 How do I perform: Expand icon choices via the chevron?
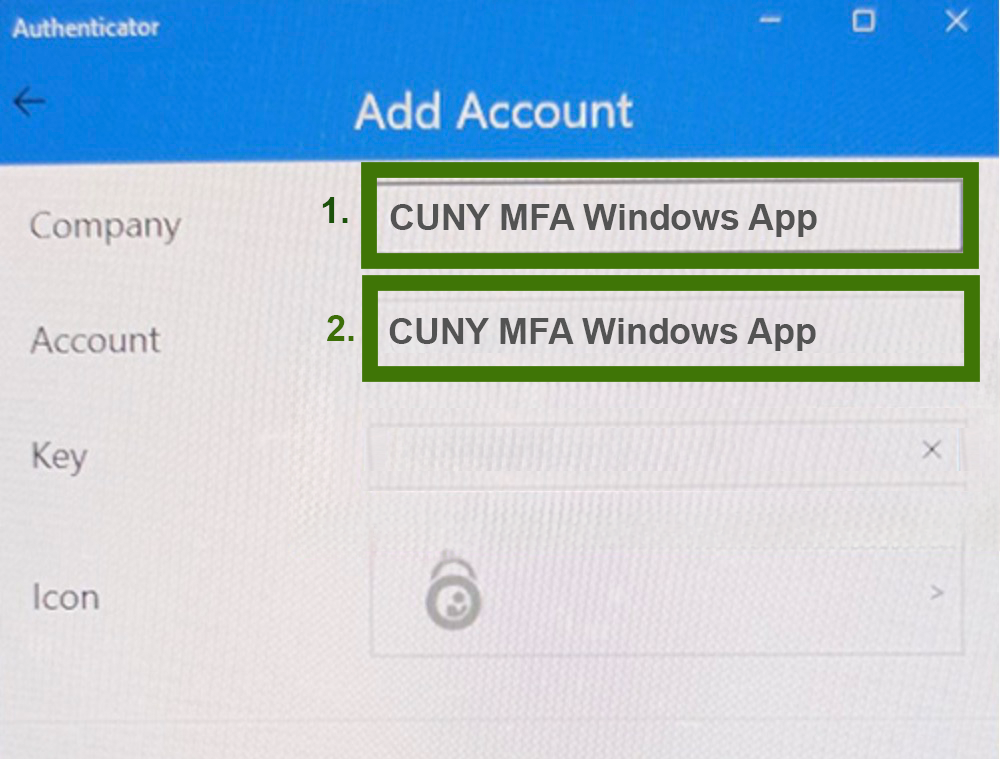click(x=936, y=593)
